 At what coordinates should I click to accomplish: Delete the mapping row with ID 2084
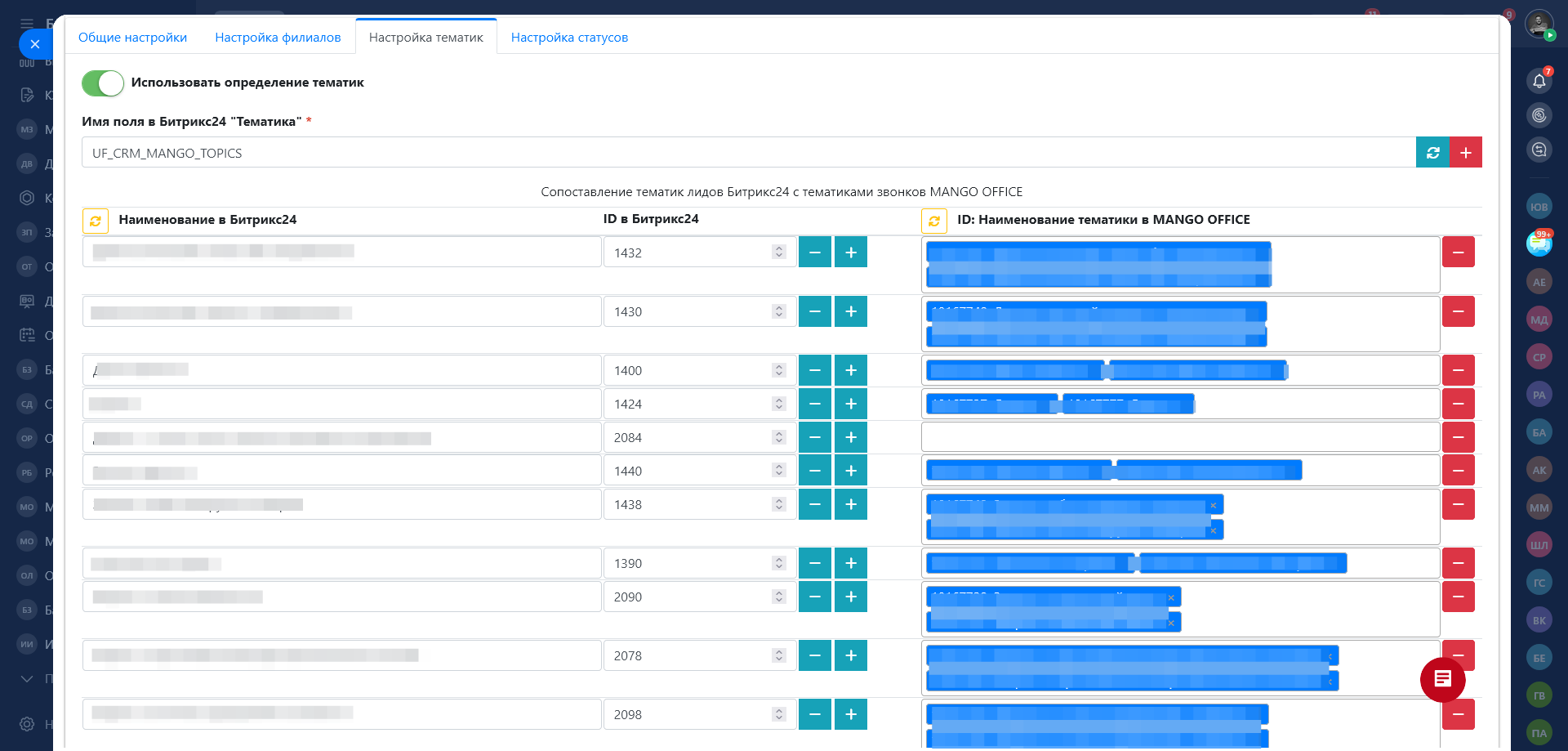1458,437
